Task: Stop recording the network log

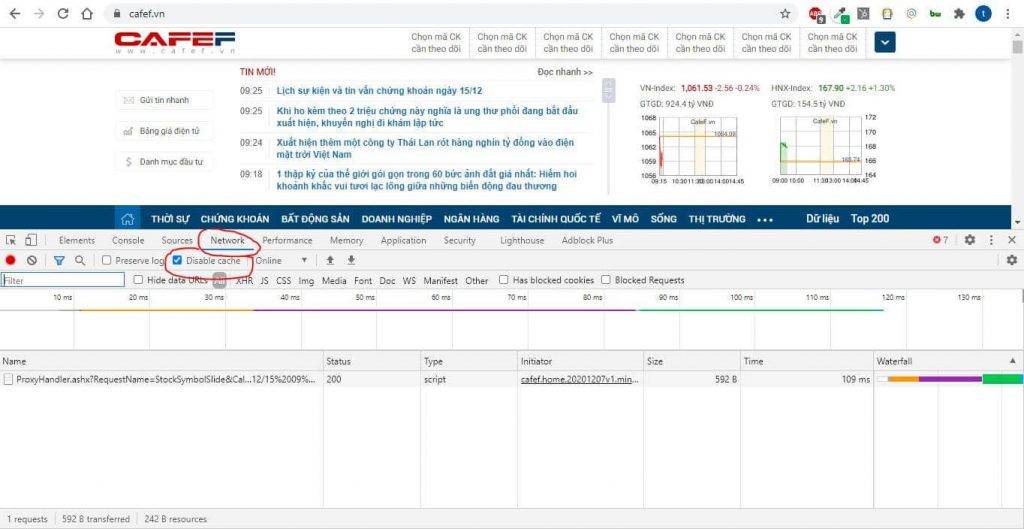Action: (x=10, y=261)
